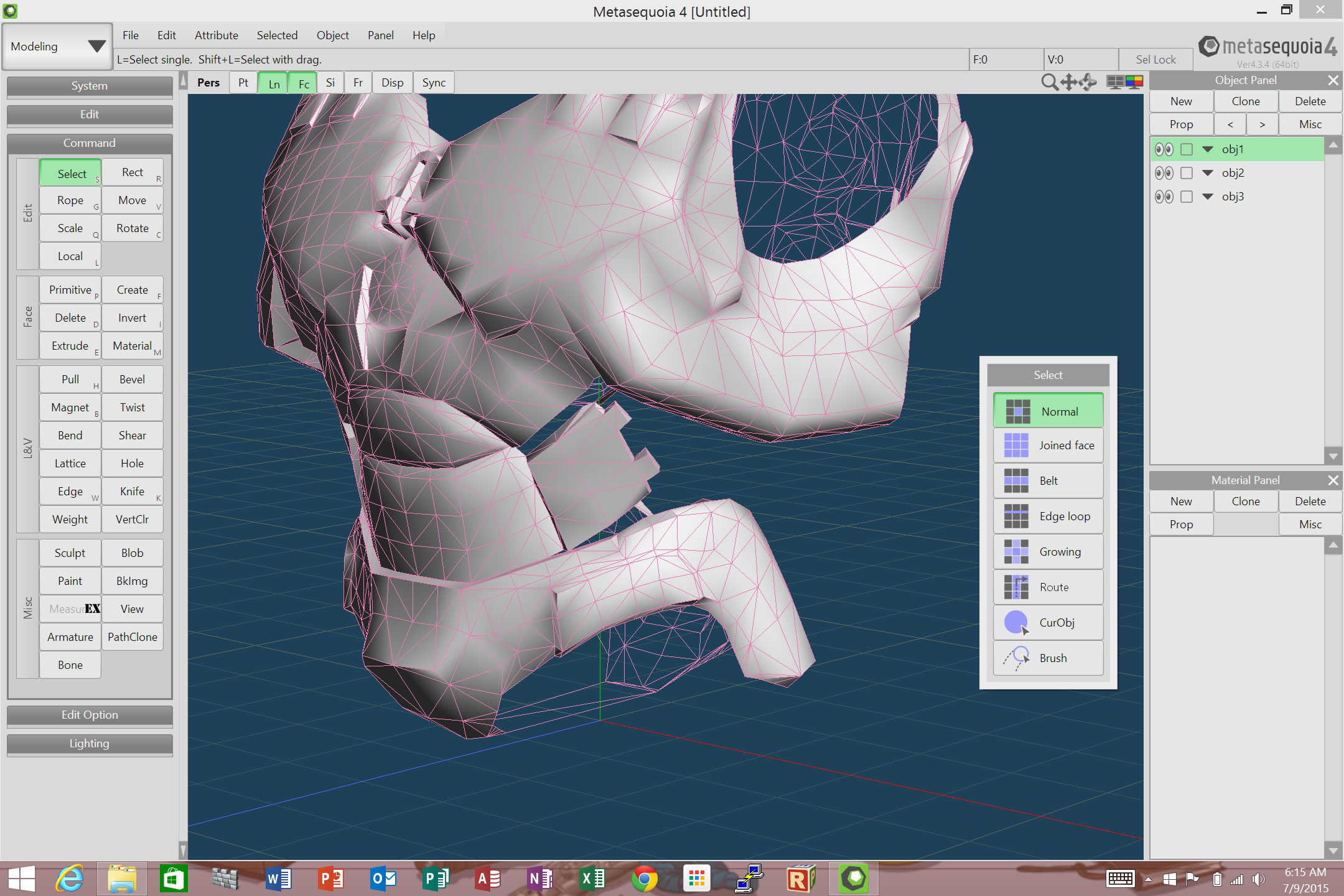This screenshot has height=896, width=1344.
Task: Open File Explorer from taskbar
Action: [x=122, y=879]
